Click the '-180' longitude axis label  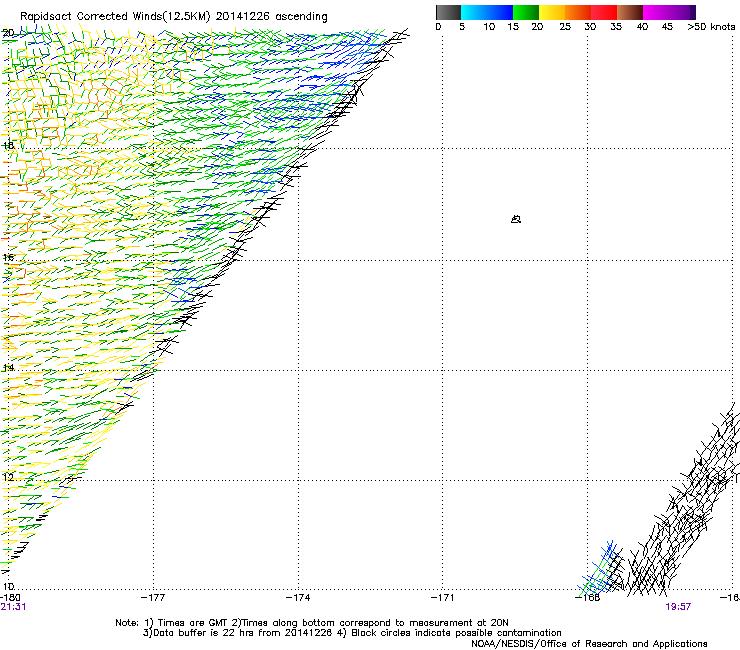10,597
